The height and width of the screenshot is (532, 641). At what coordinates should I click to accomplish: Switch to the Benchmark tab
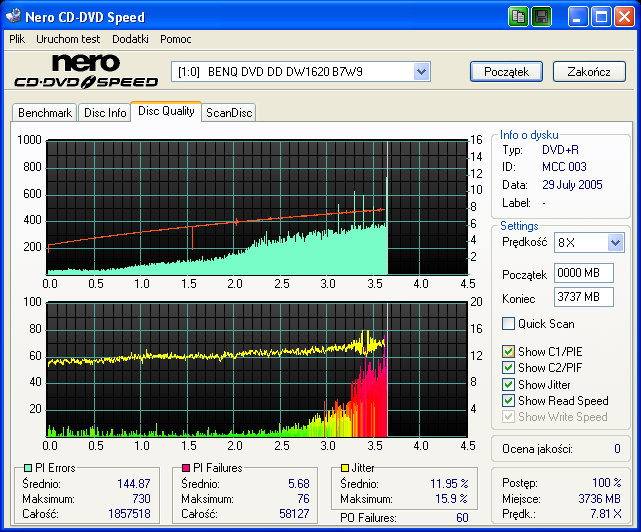[45, 113]
